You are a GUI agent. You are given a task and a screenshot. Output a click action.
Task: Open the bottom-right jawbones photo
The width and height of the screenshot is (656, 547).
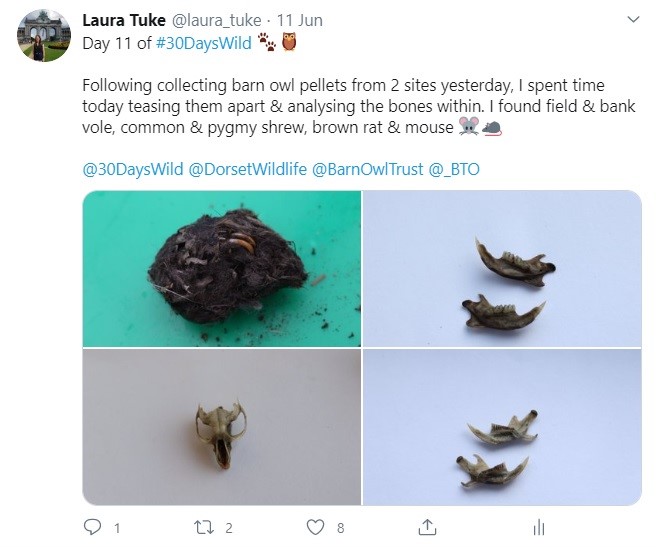pyautogui.click(x=502, y=427)
